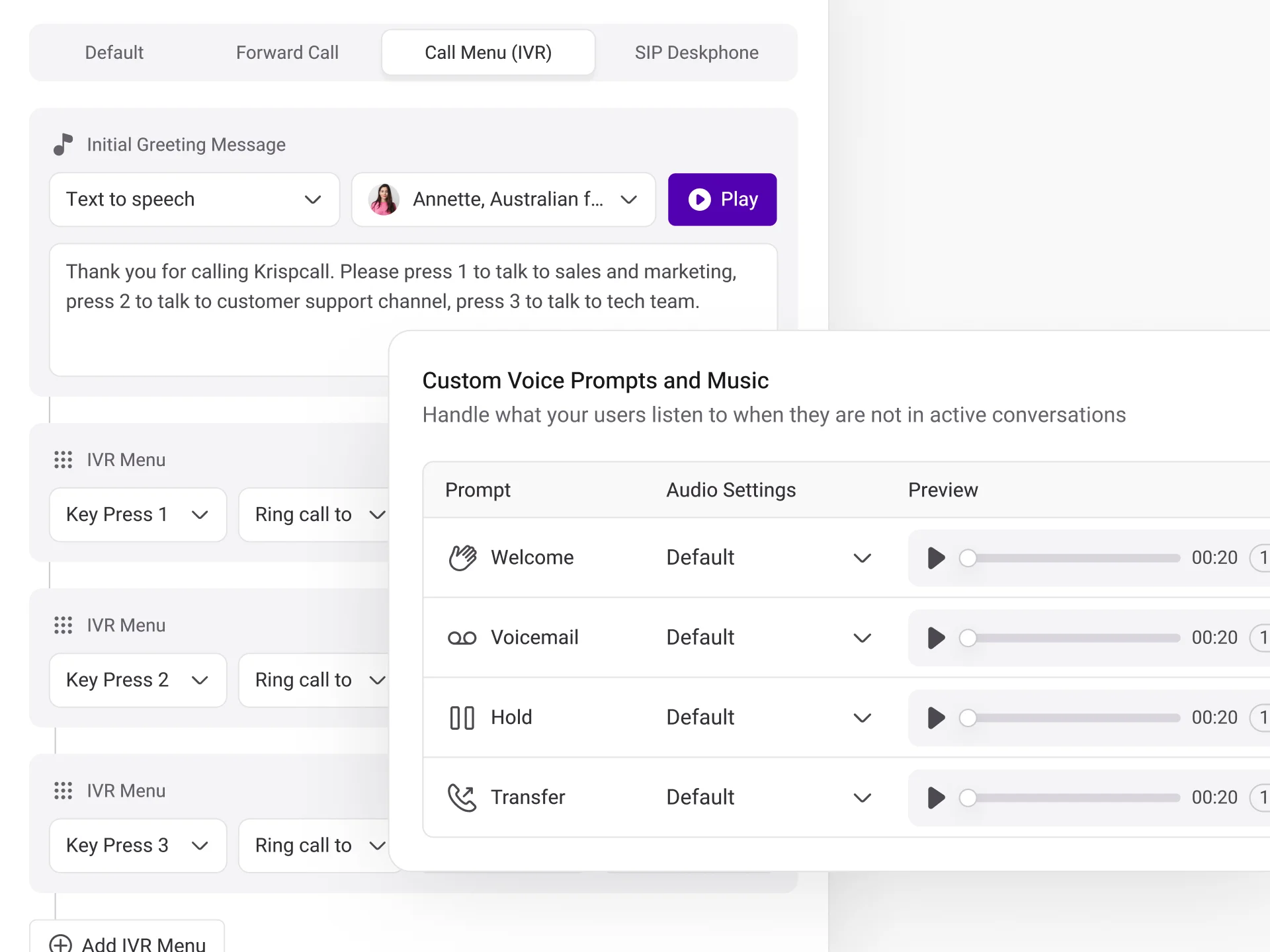Click the Custom Voice Prompts and Music heading

(x=595, y=381)
